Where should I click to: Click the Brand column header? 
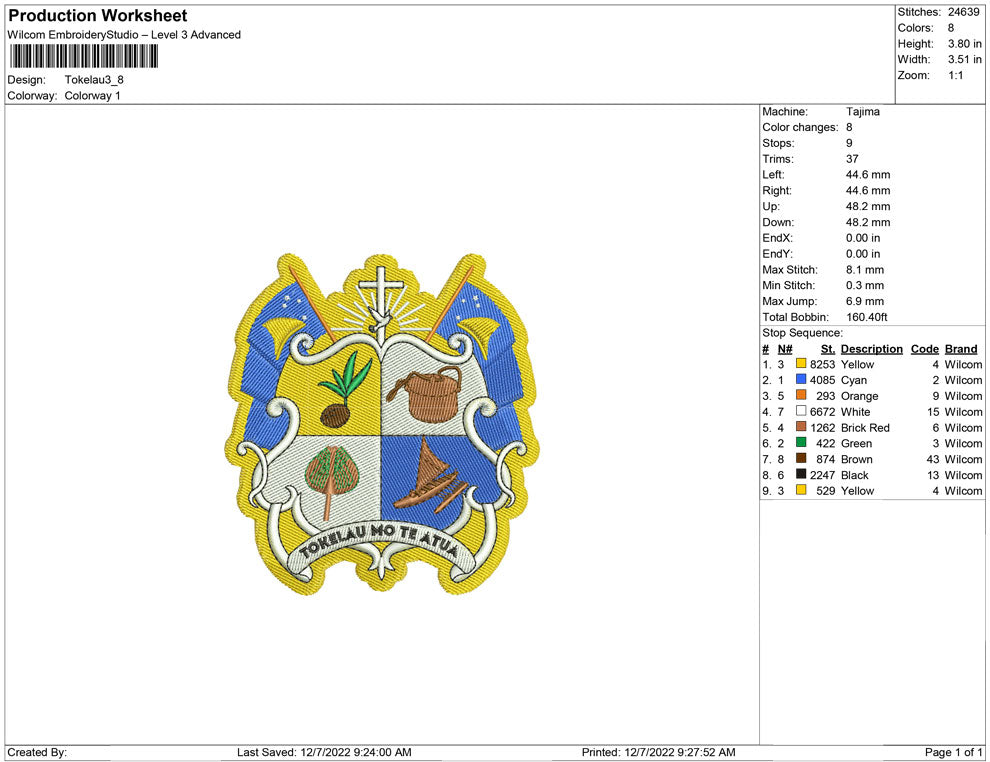point(961,349)
